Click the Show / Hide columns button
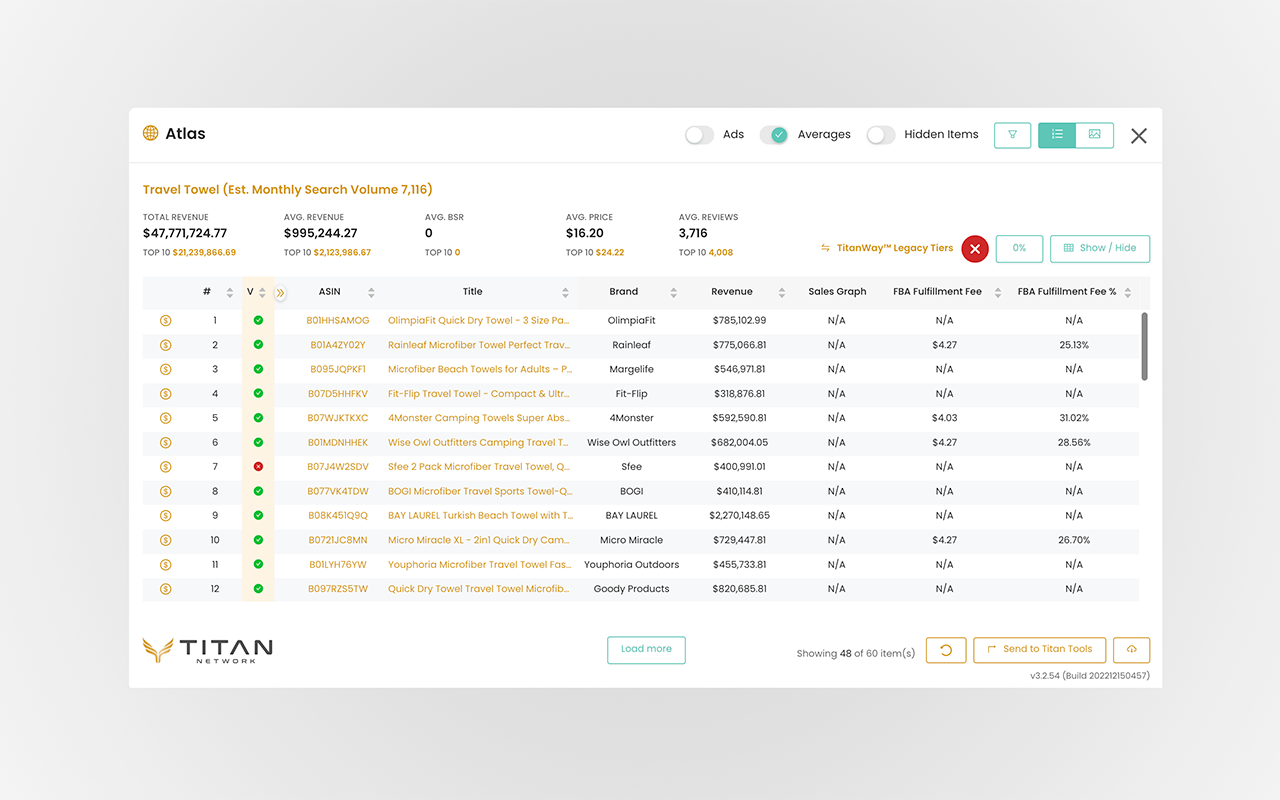This screenshot has width=1280, height=800. [x=1100, y=249]
